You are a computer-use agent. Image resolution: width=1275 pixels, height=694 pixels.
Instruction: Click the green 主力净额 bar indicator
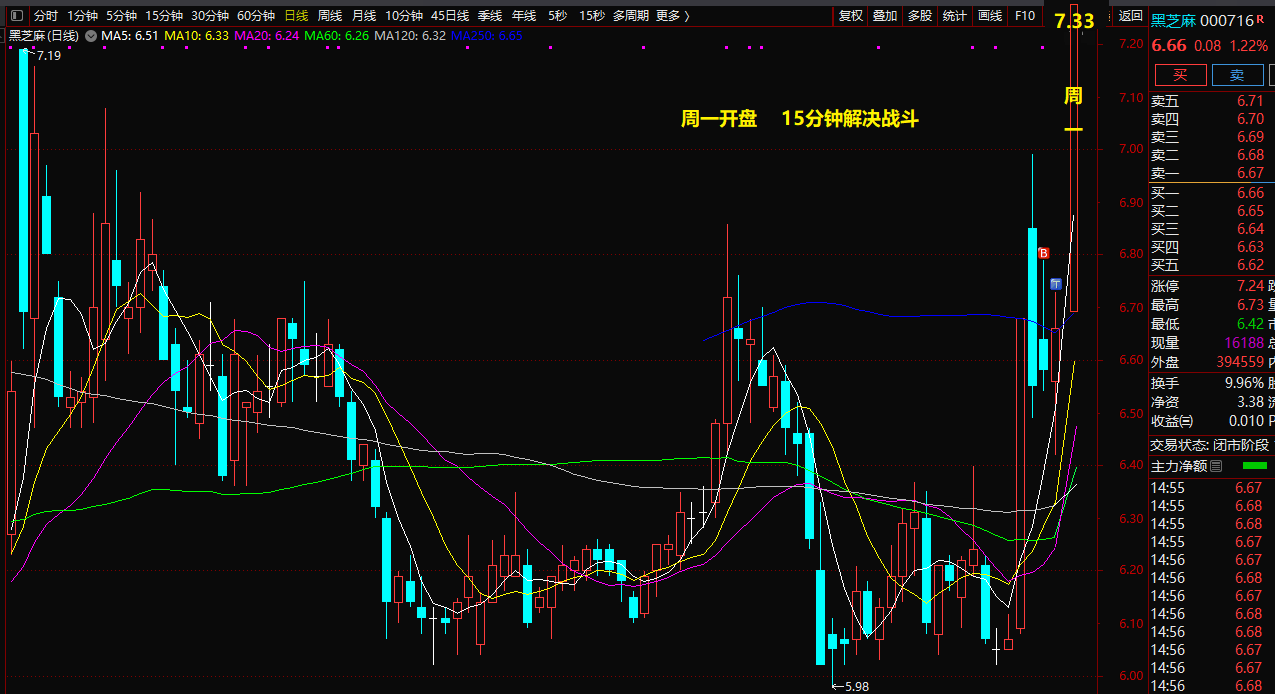point(1254,466)
